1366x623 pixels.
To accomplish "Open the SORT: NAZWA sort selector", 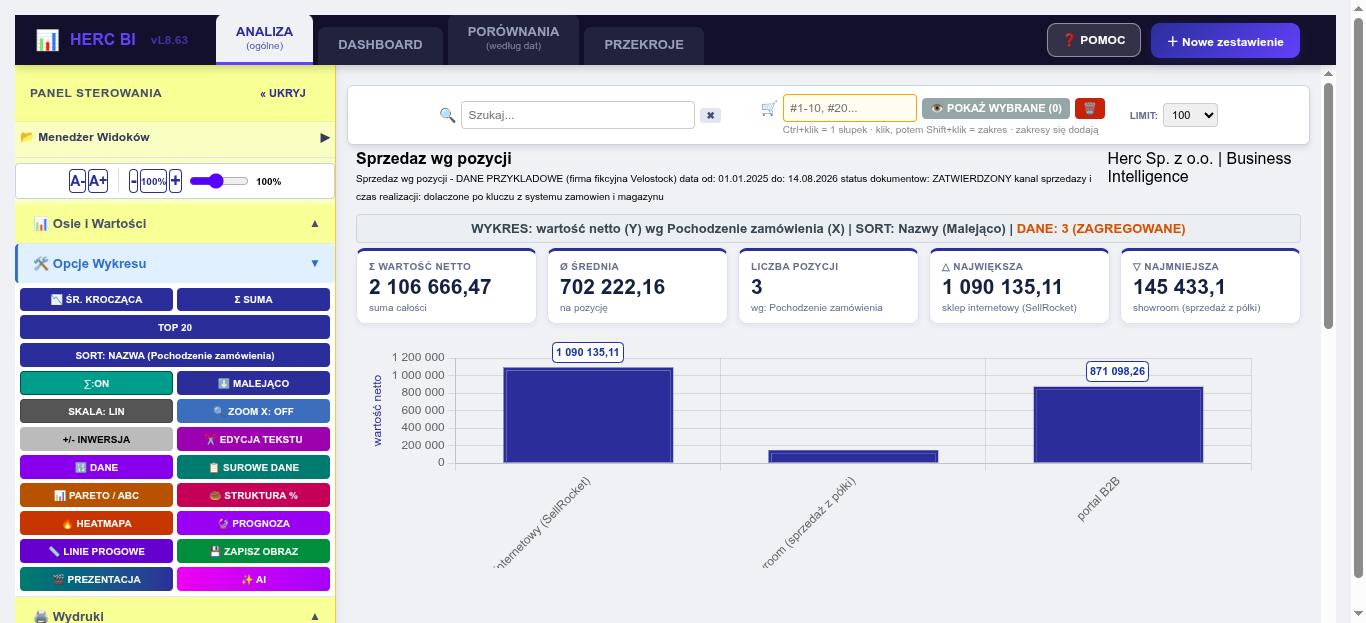I will 175,355.
